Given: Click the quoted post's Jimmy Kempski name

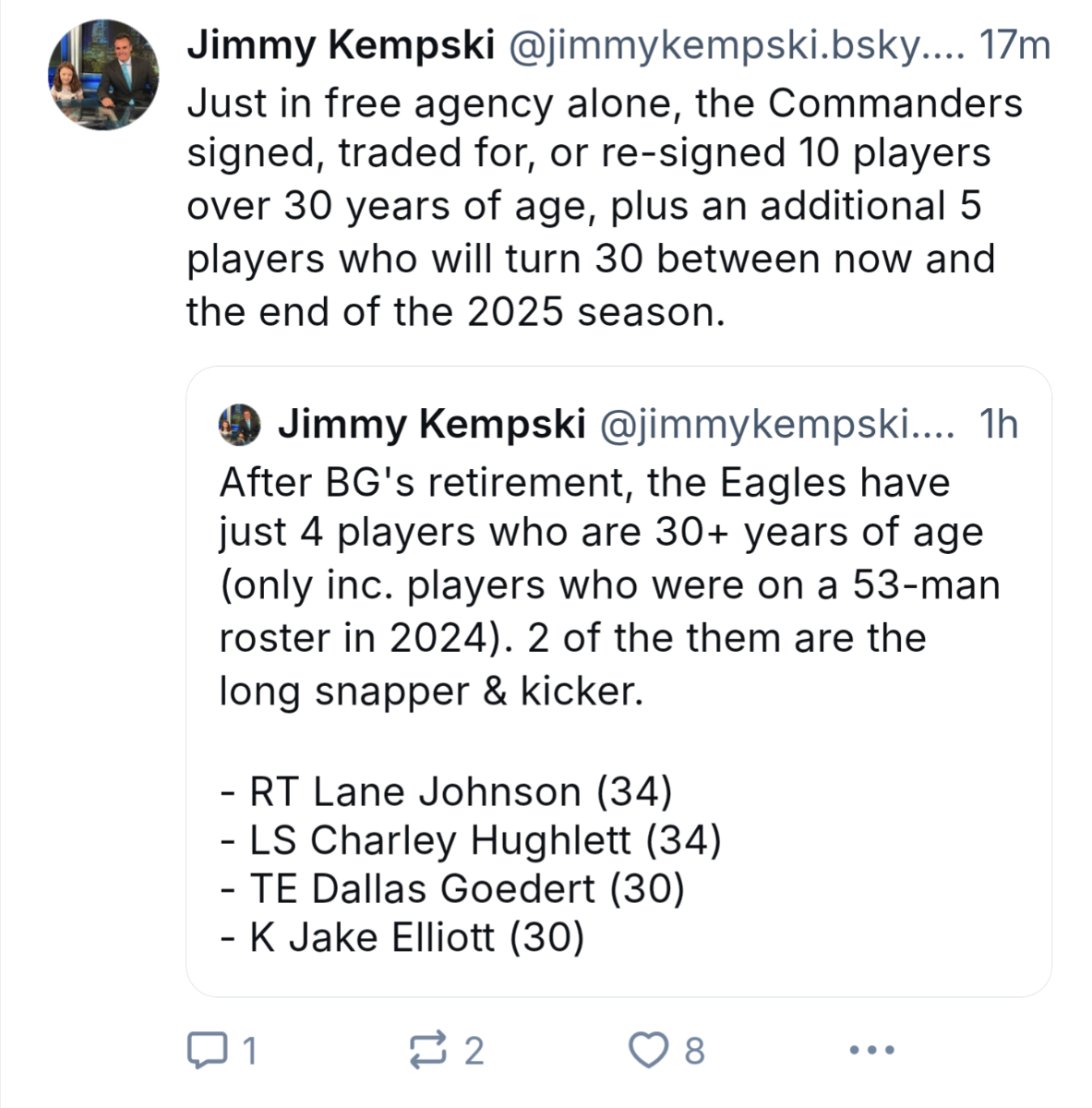Looking at the screenshot, I should 431,425.
